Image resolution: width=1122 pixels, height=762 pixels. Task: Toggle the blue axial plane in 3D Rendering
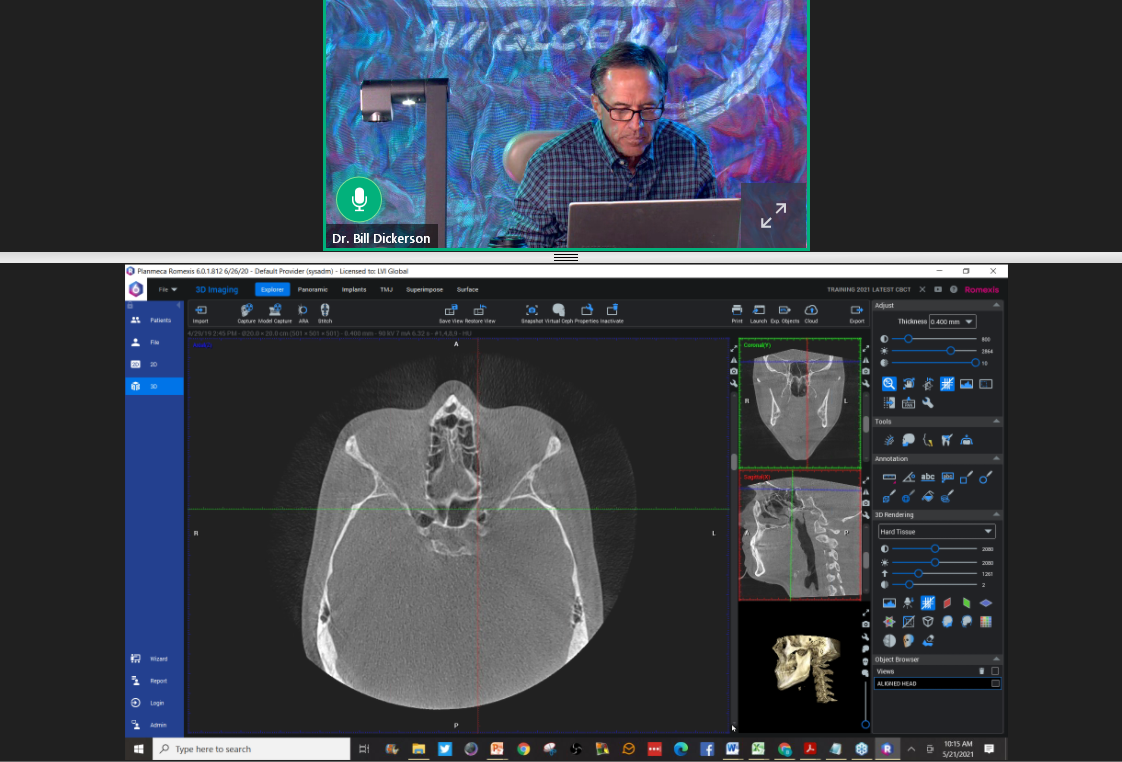click(986, 603)
